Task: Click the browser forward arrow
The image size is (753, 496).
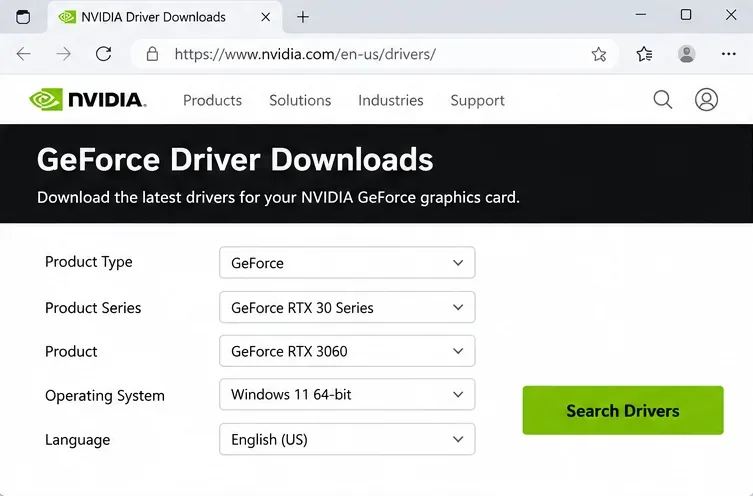Action: [63, 54]
